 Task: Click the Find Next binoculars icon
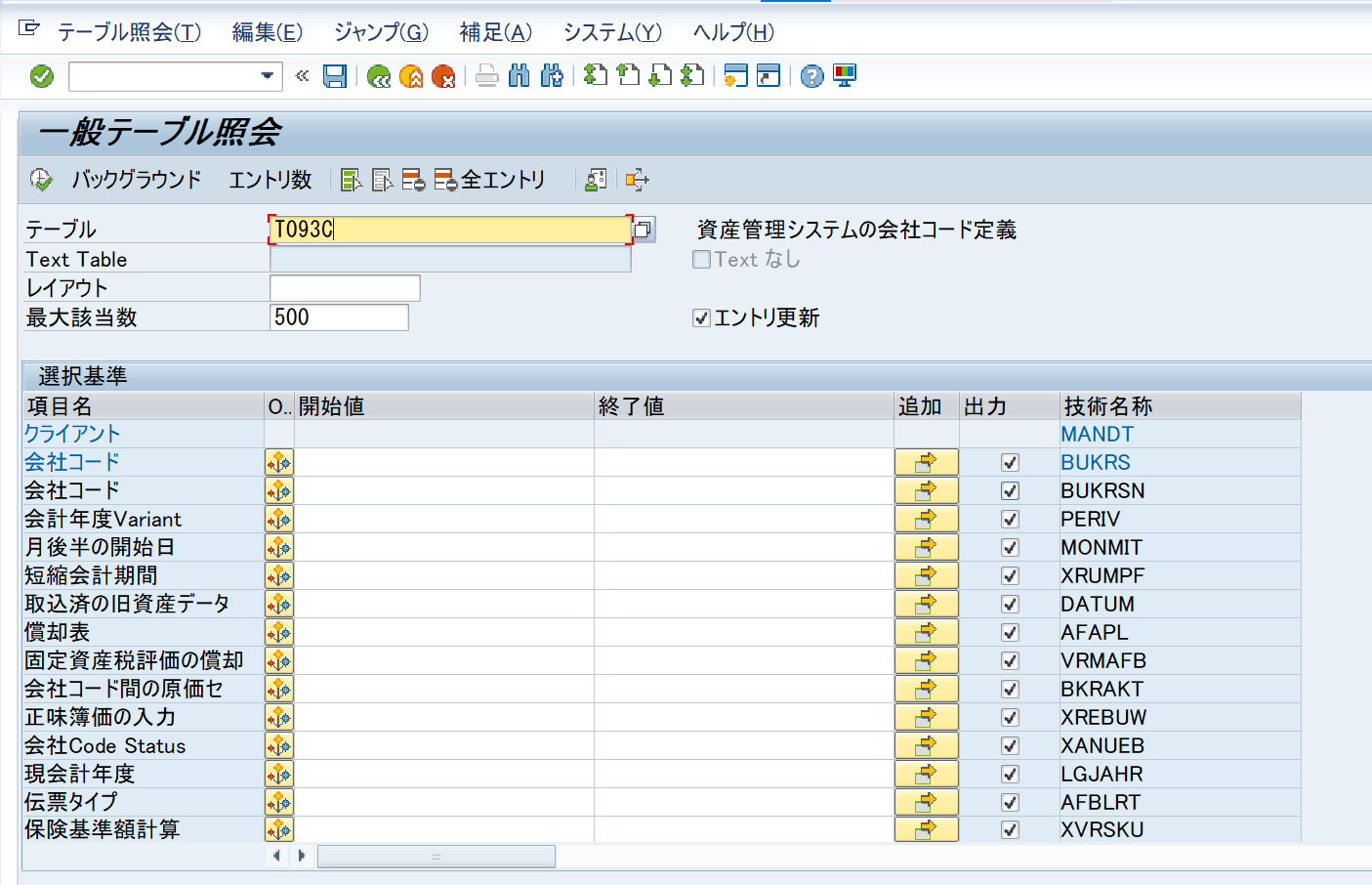pos(552,76)
